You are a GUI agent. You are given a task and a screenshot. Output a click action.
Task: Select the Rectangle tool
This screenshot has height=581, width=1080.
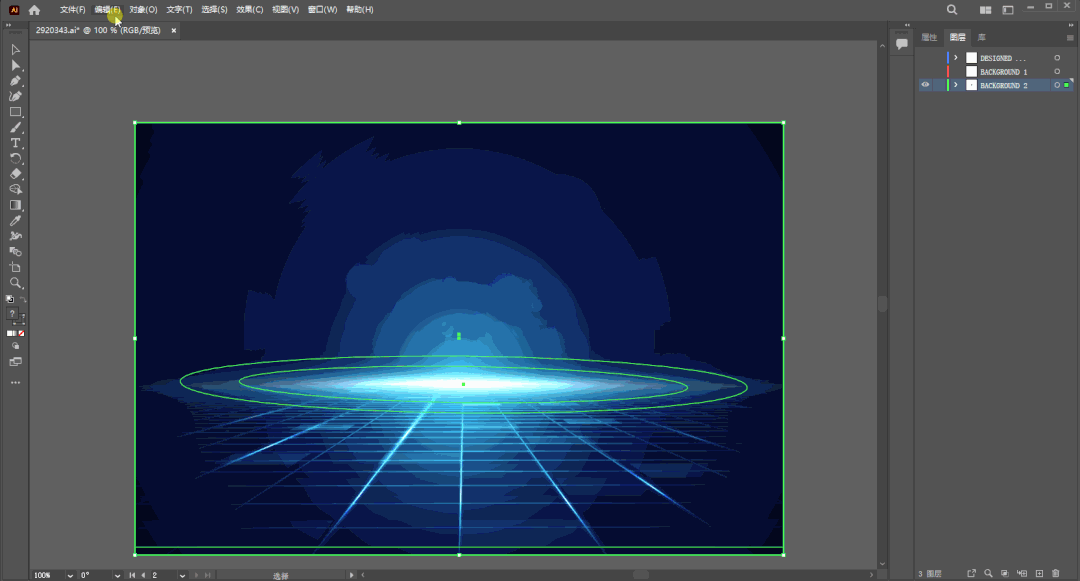coord(15,112)
